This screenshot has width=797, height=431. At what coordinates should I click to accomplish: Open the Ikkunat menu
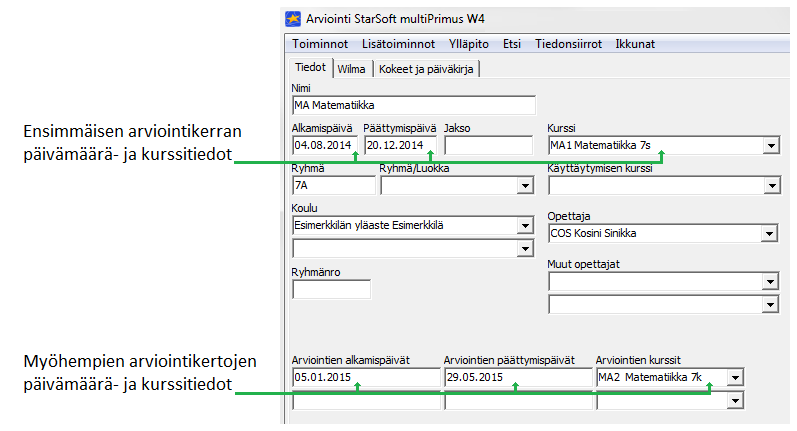click(635, 44)
